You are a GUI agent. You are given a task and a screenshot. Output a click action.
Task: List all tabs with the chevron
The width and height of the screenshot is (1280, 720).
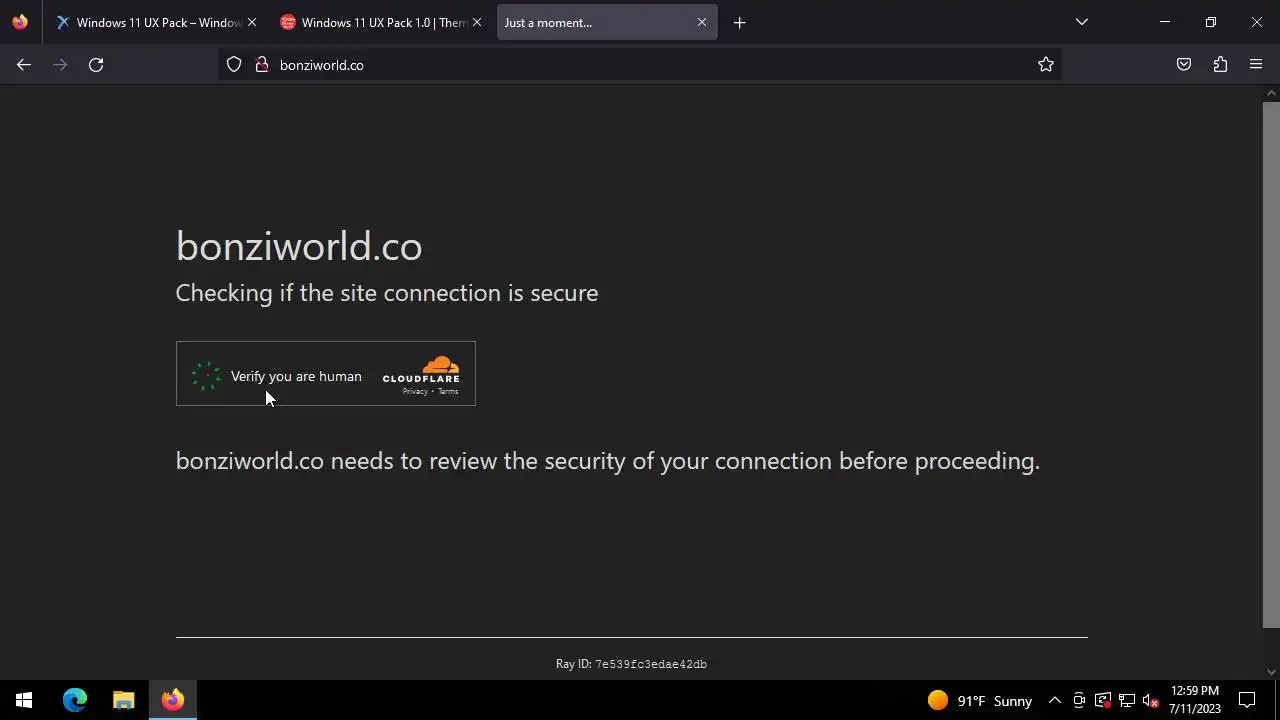point(1081,22)
